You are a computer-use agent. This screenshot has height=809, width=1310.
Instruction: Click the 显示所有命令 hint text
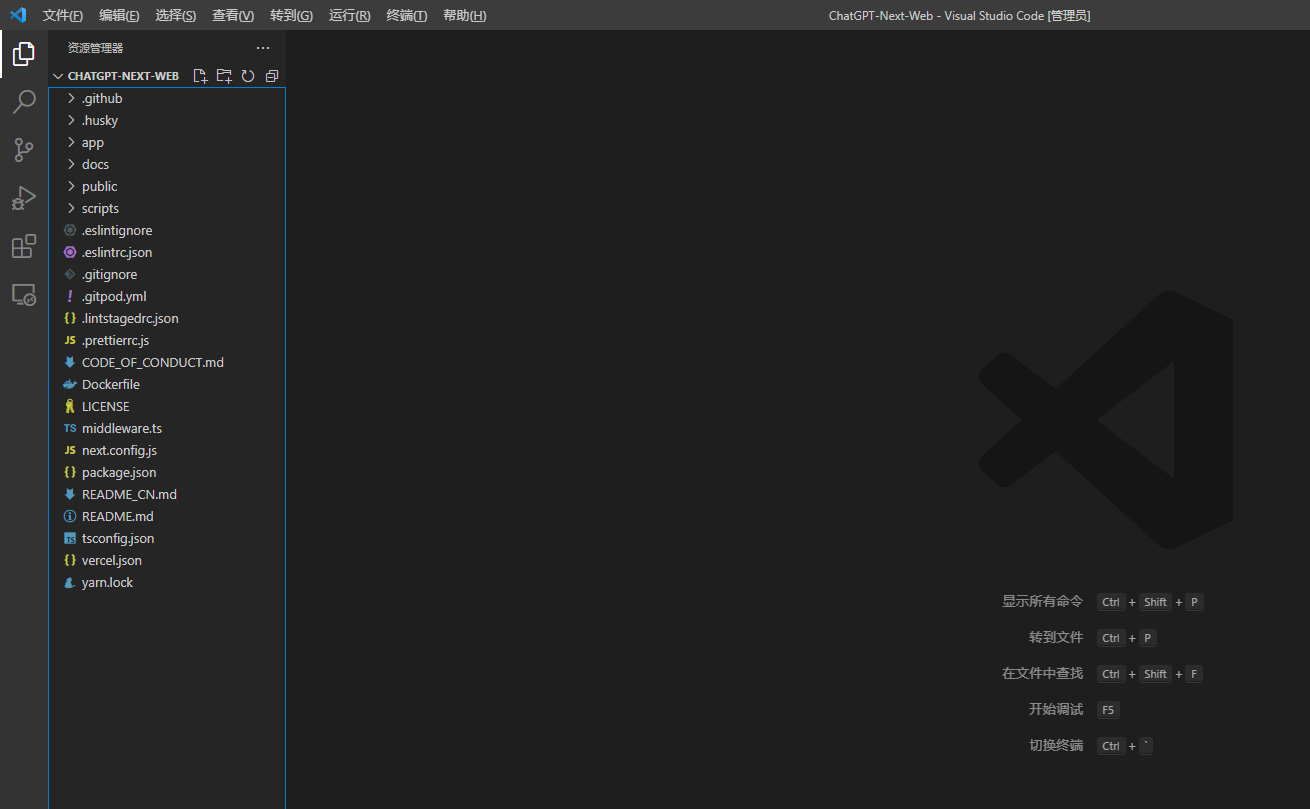tap(1042, 601)
